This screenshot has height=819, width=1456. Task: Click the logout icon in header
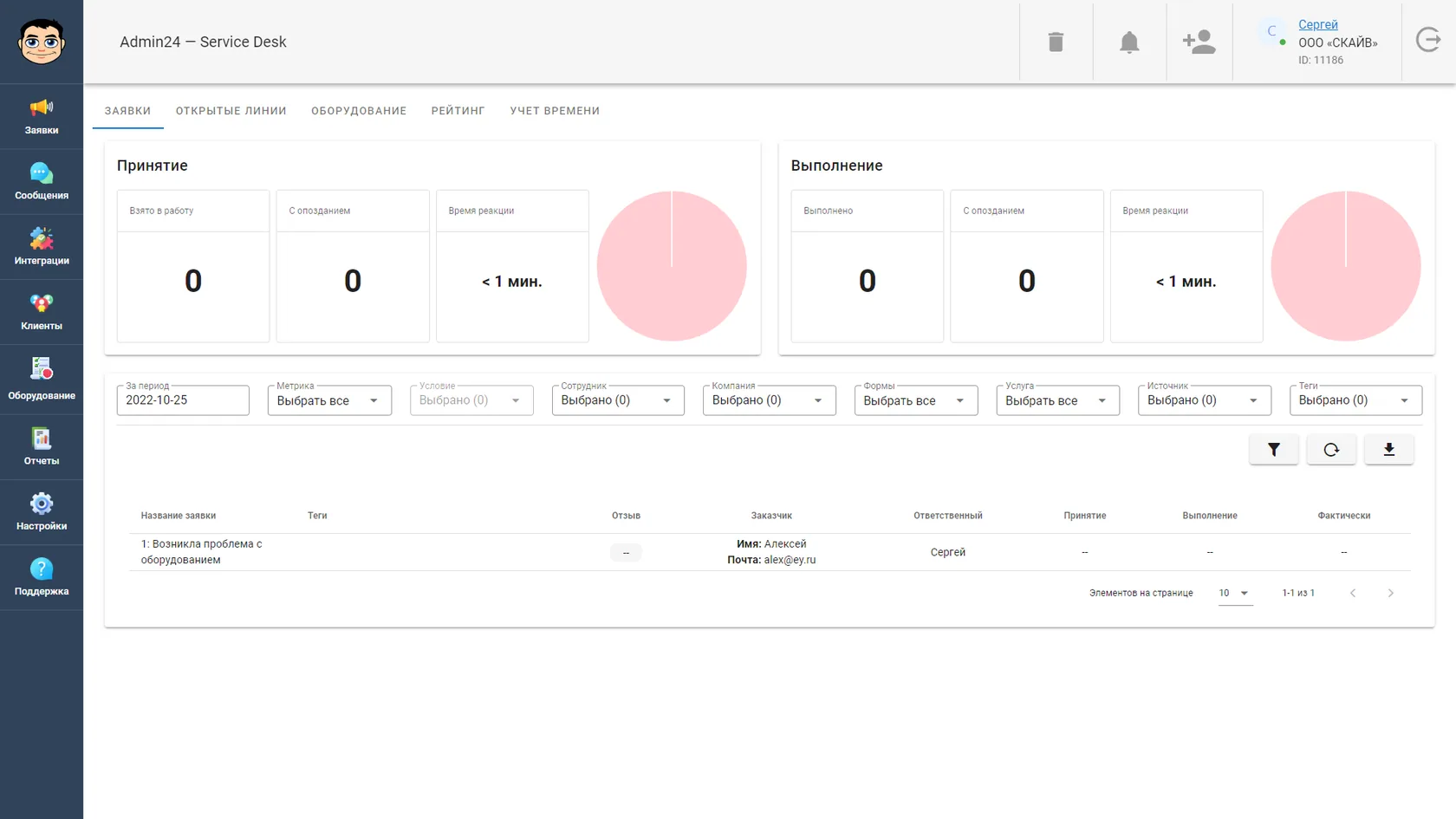[1428, 40]
